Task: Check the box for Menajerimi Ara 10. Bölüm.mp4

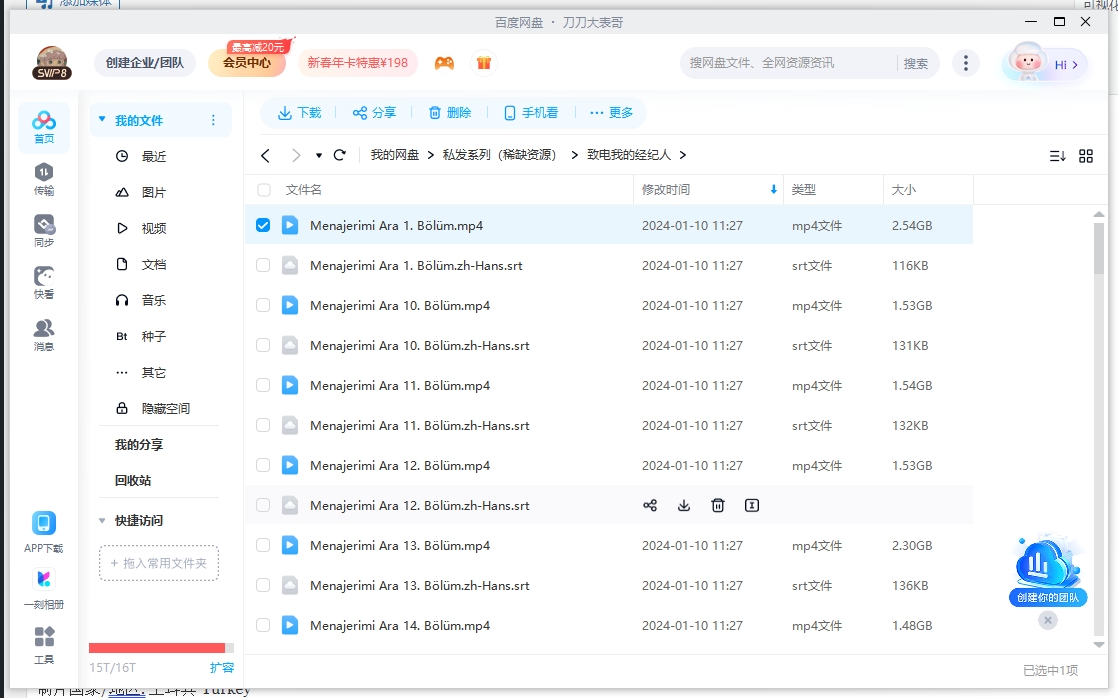Action: [x=263, y=305]
